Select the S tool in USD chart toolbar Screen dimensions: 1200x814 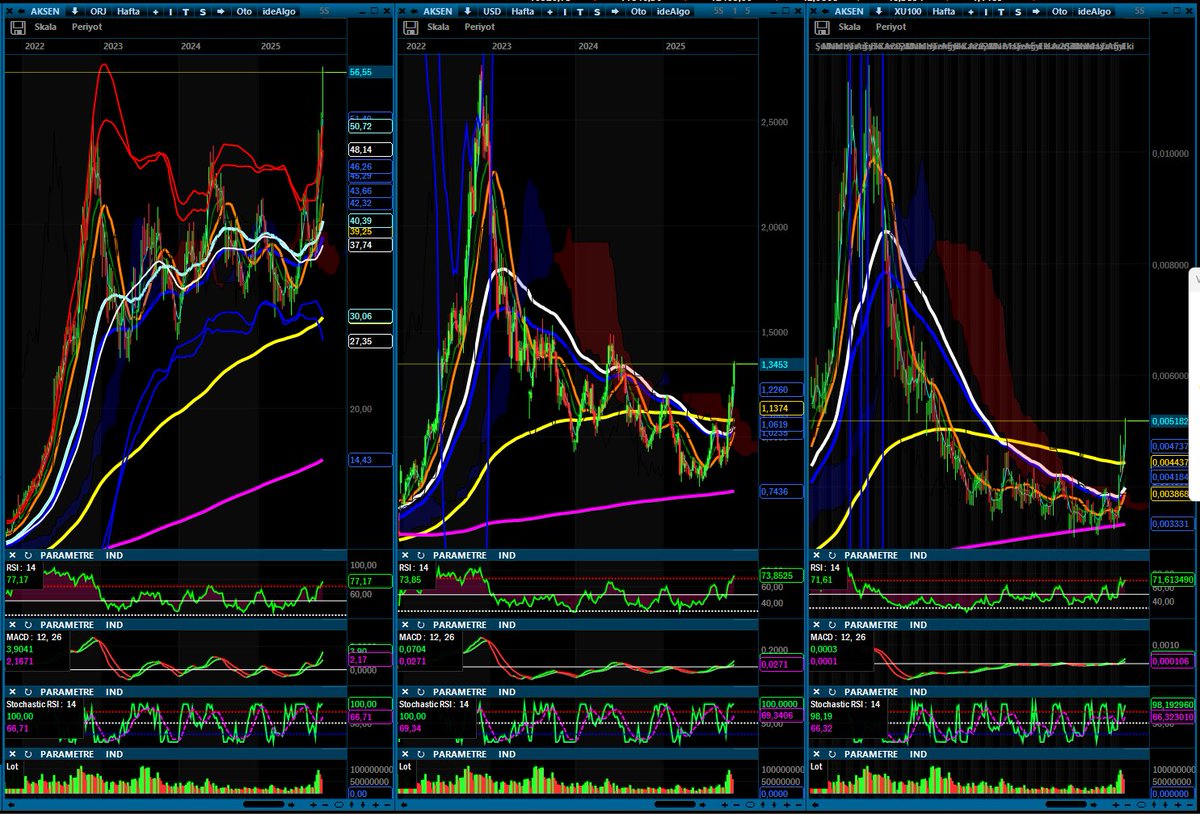(x=596, y=12)
